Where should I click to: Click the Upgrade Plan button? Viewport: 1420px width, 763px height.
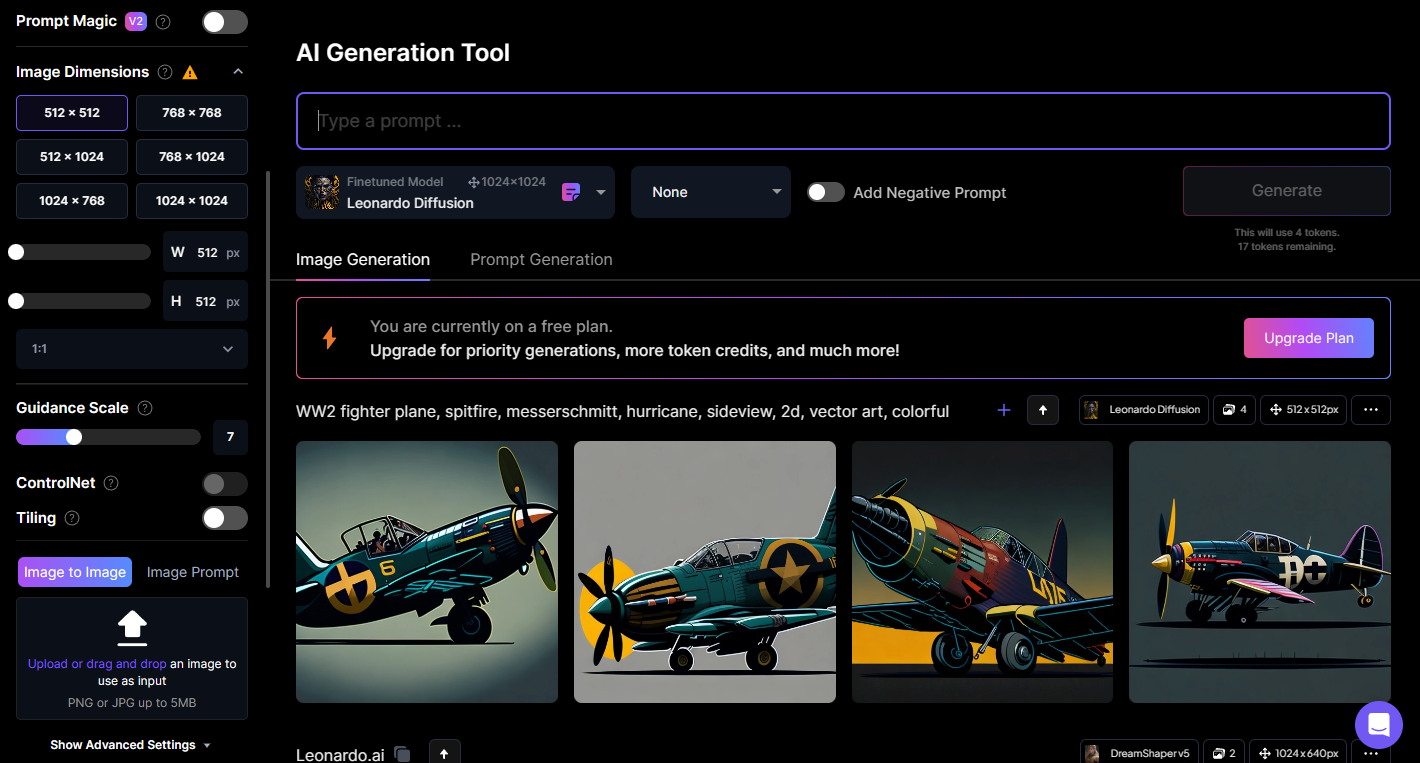(x=1309, y=338)
